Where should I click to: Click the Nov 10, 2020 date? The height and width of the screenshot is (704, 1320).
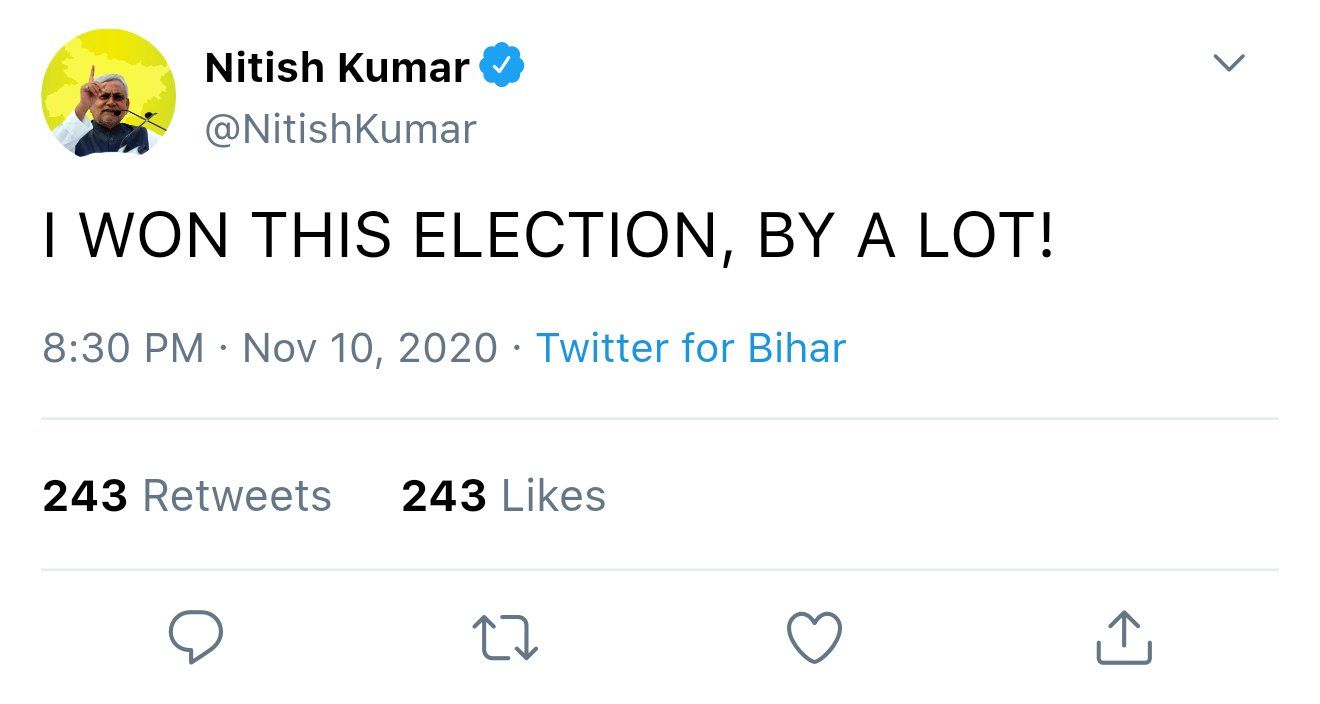pyautogui.click(x=370, y=348)
